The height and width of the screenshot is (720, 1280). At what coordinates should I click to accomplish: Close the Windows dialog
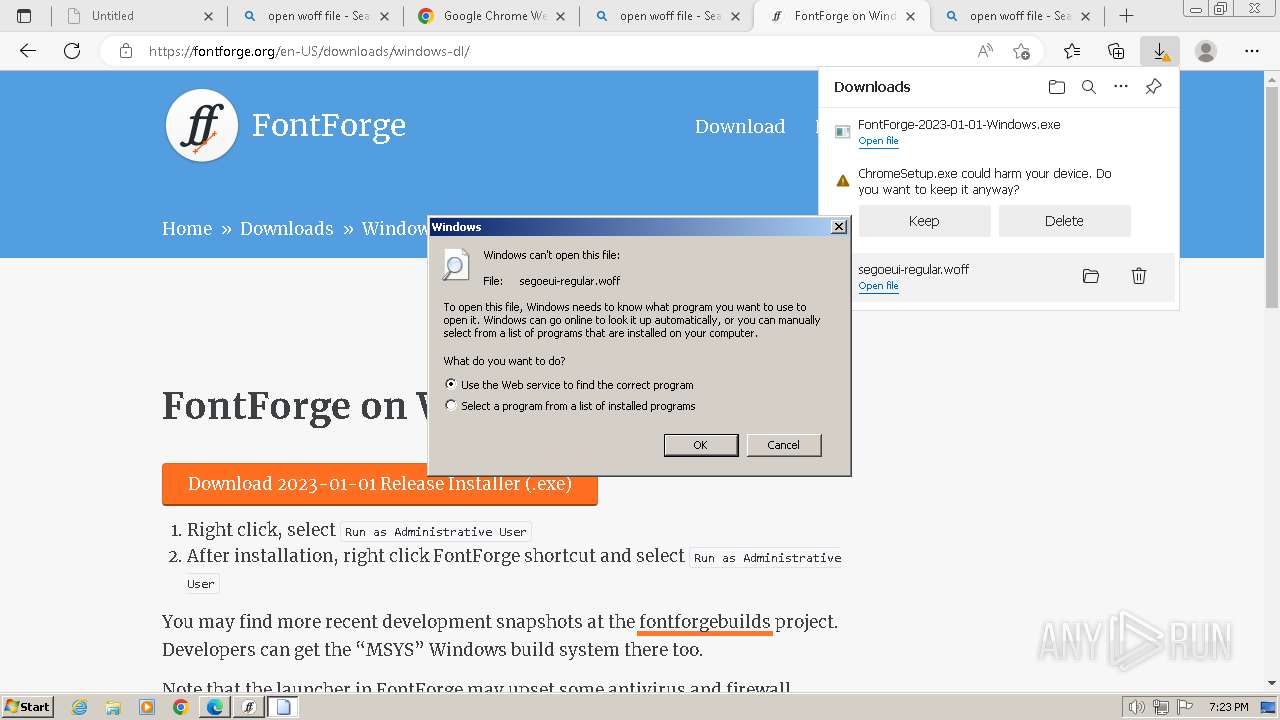[x=839, y=227]
